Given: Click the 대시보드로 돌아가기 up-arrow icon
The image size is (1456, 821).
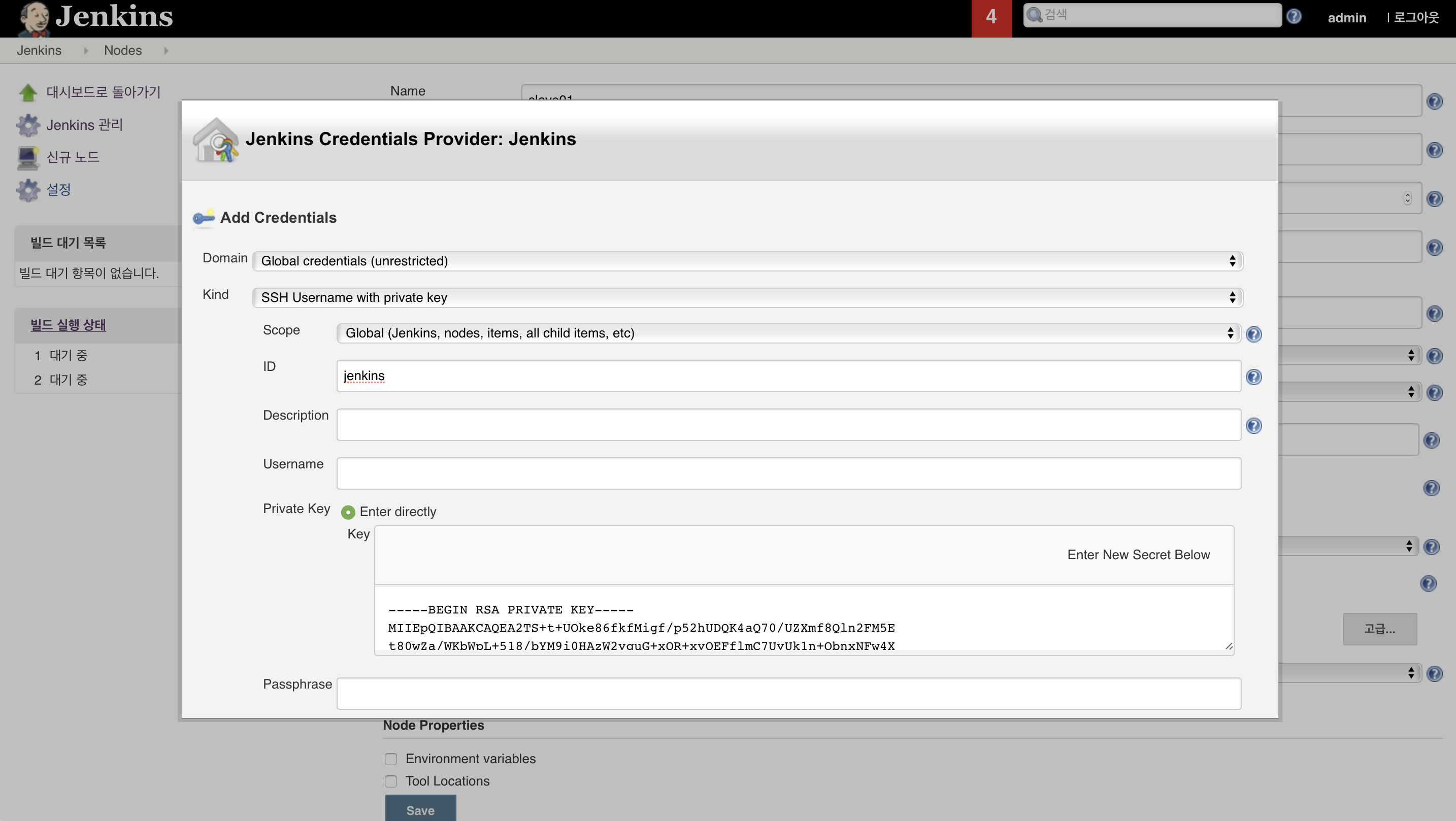Looking at the screenshot, I should tap(28, 92).
